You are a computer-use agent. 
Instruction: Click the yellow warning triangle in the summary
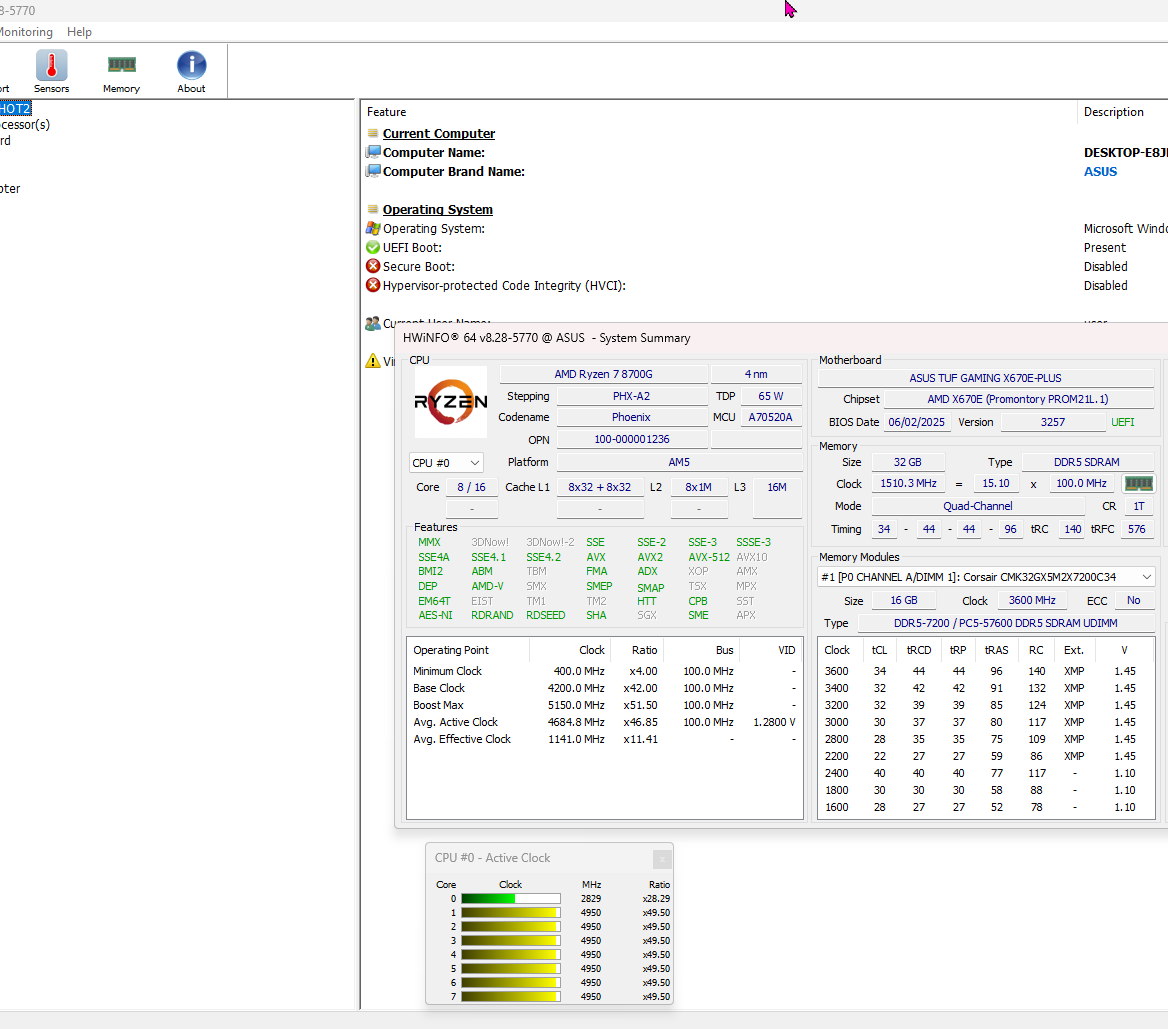(x=375, y=361)
